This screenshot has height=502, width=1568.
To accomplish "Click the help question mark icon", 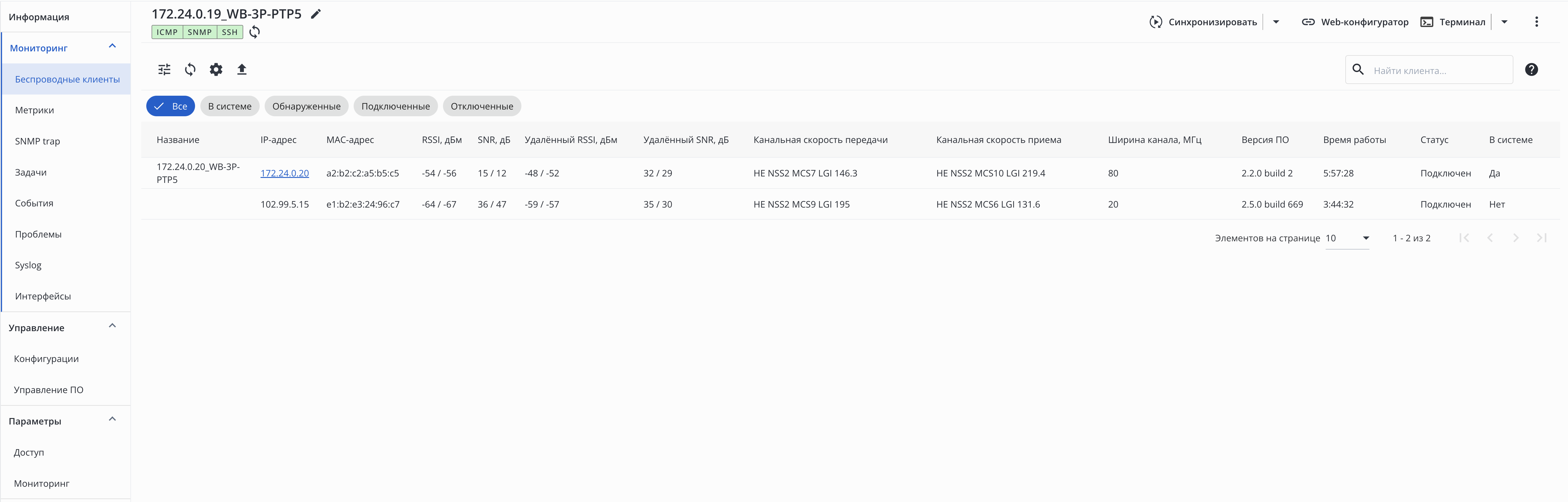I will [x=1531, y=69].
